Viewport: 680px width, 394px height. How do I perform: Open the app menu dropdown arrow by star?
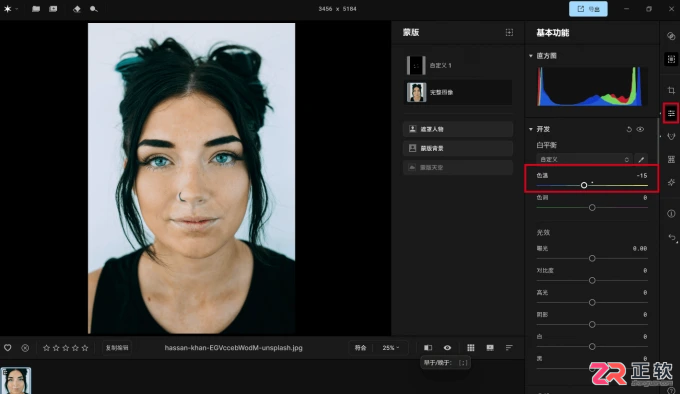click(x=16, y=9)
